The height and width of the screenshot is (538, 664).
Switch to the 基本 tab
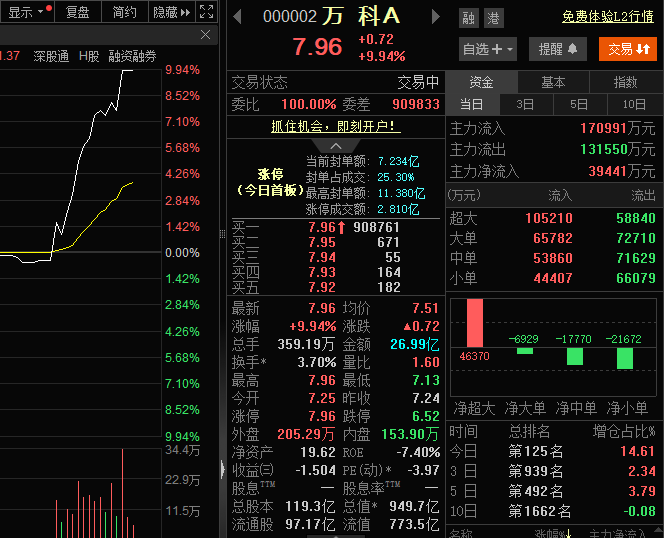click(x=553, y=83)
